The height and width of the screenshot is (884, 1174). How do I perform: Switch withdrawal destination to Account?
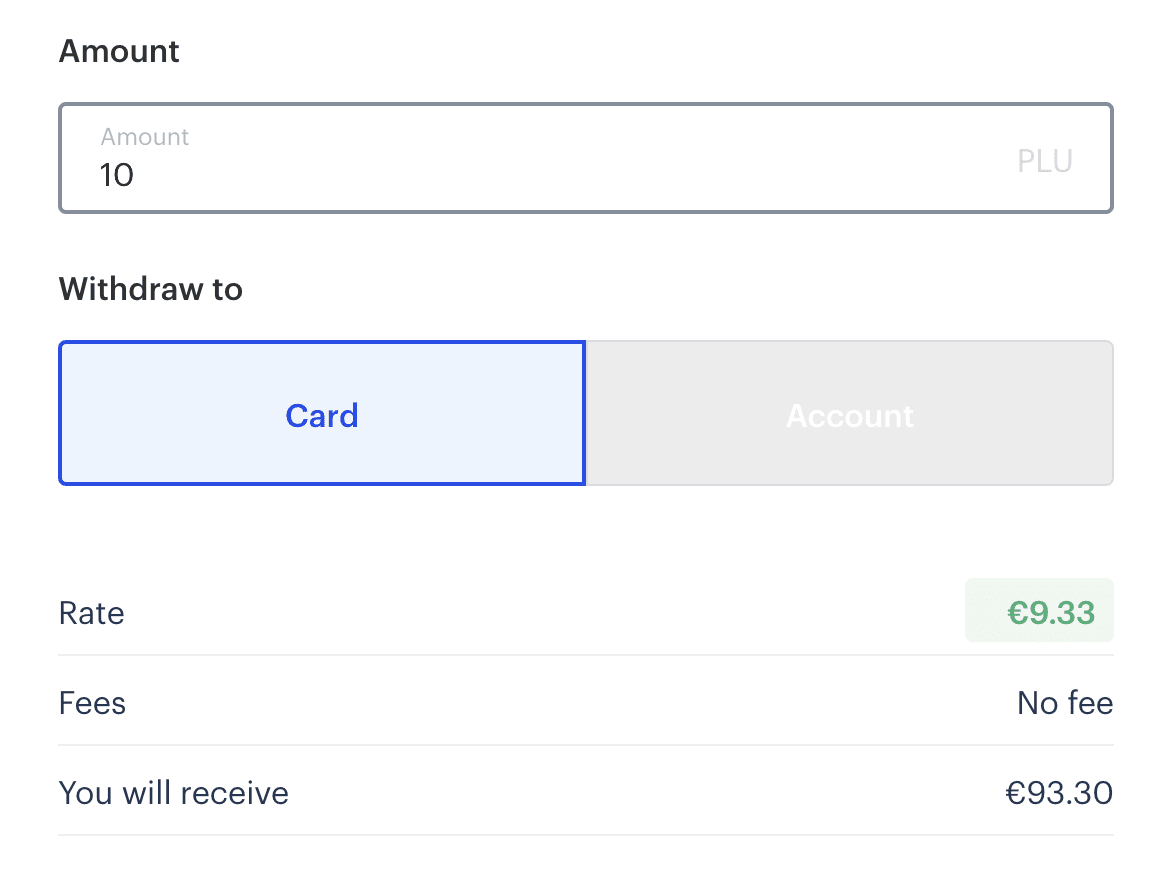click(849, 415)
